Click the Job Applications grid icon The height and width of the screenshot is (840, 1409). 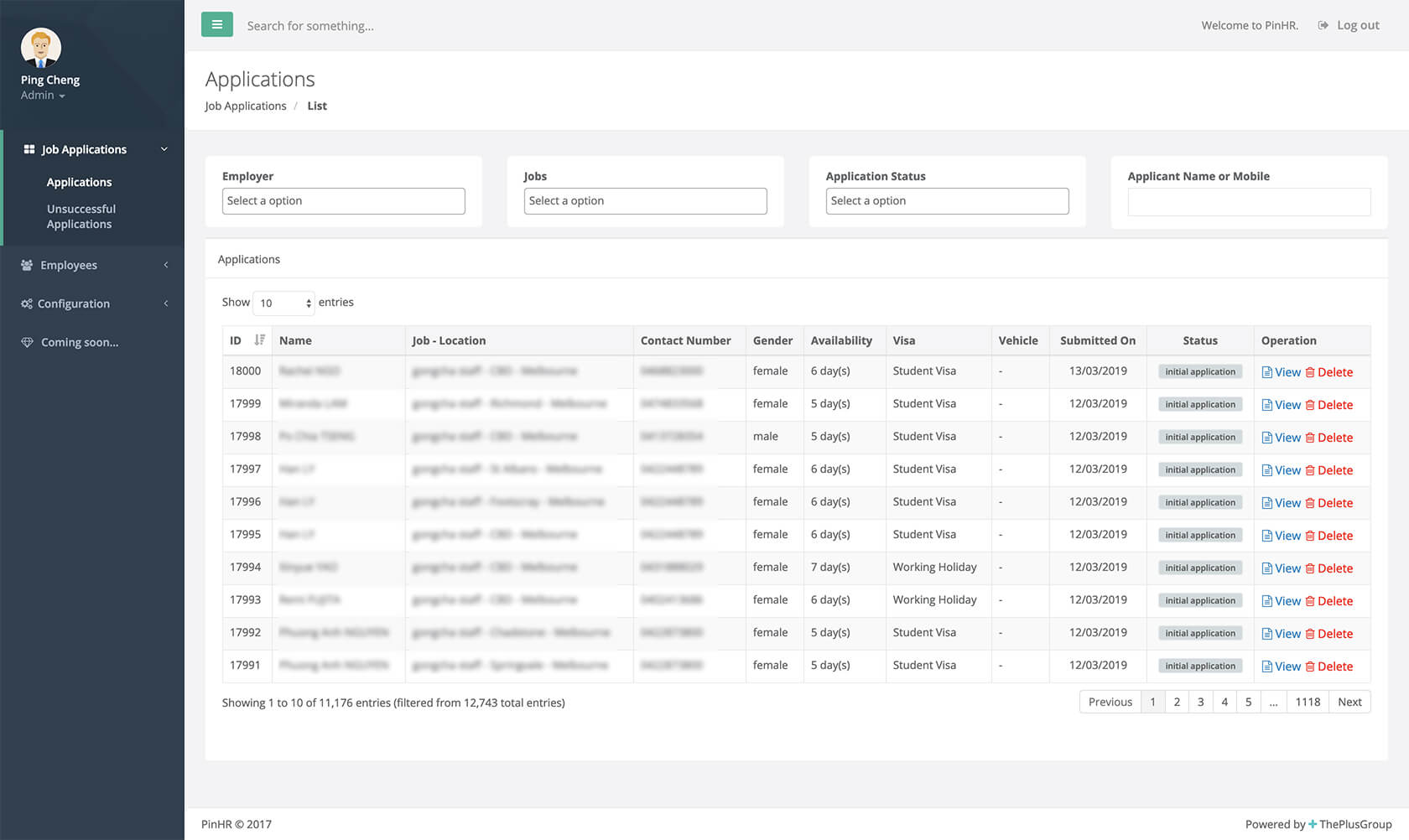coord(29,149)
